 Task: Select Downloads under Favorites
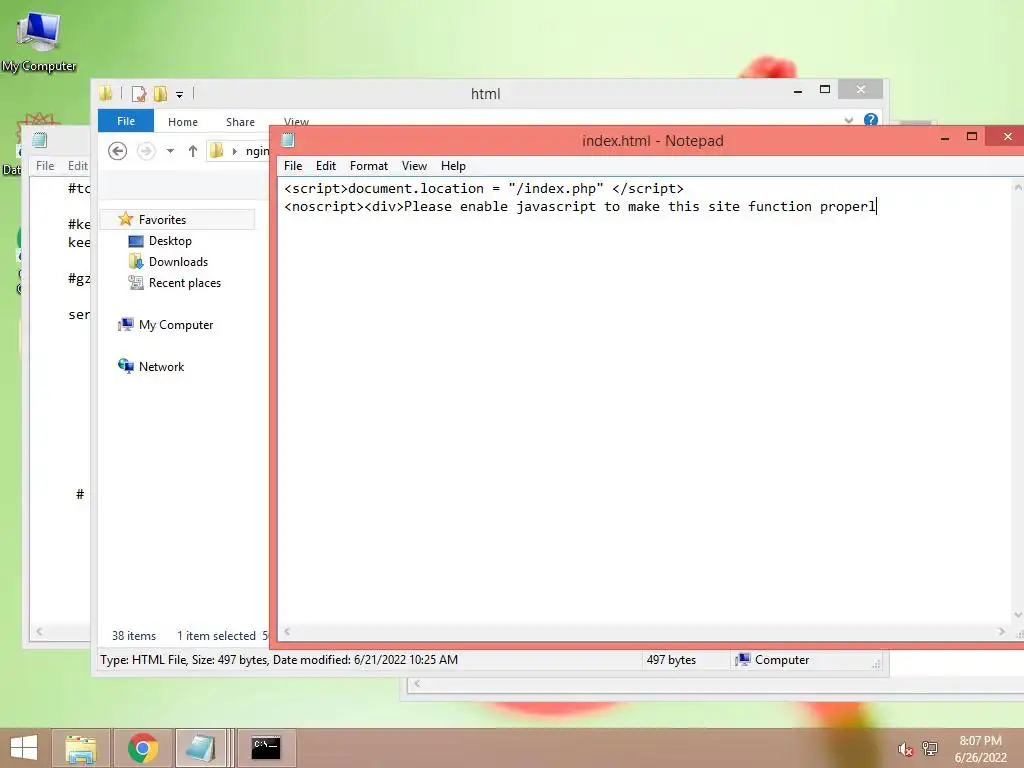[178, 262]
